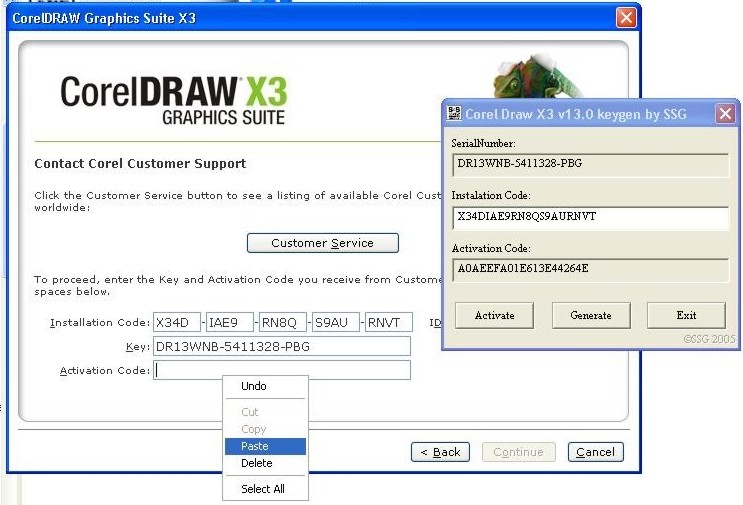Close the keygen window

click(725, 114)
